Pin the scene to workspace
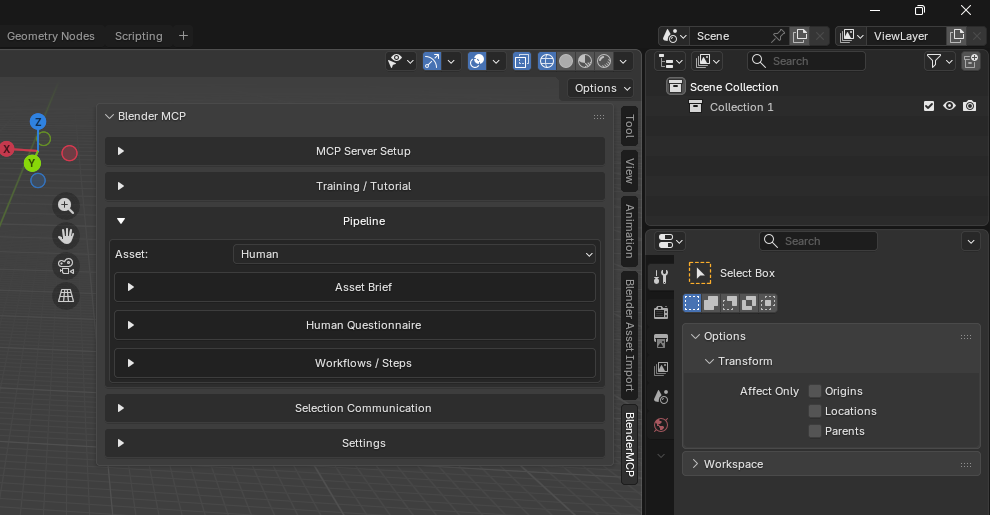The width and height of the screenshot is (990, 515). pyautogui.click(x=778, y=36)
